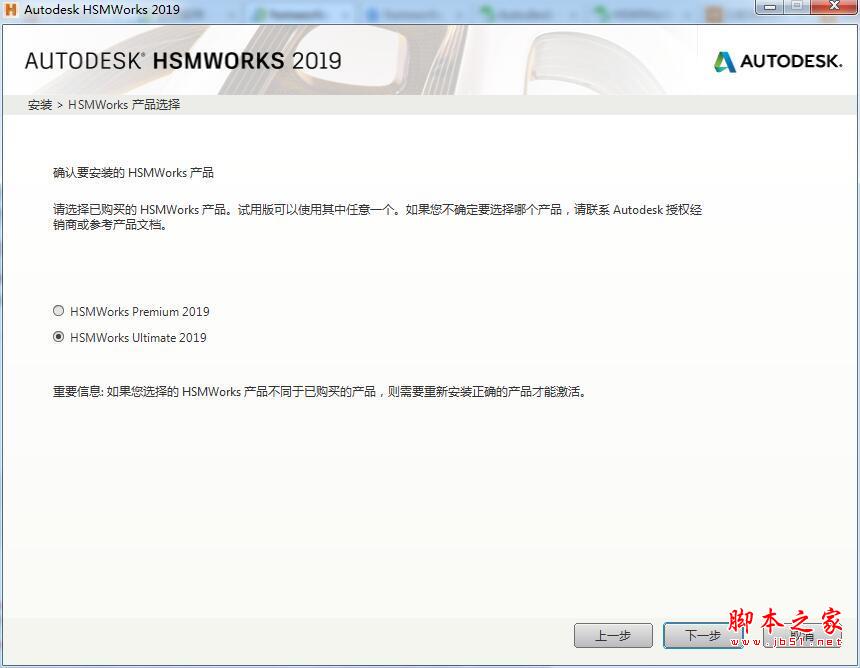Click the HSMWorks "H" icon in title bar
Viewport: 860px width, 668px height.
point(10,8)
